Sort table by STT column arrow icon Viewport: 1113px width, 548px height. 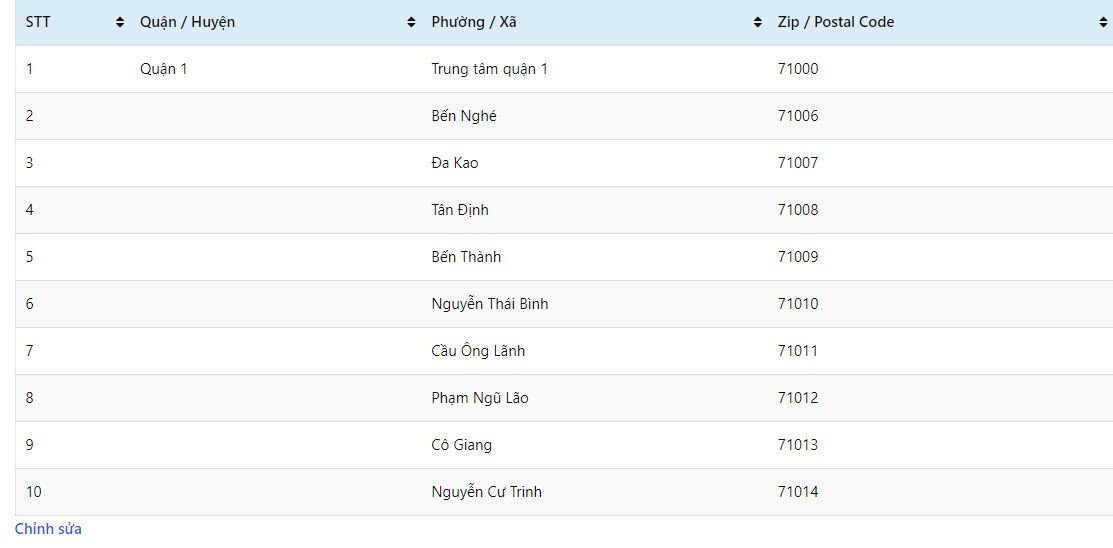pyautogui.click(x=119, y=22)
